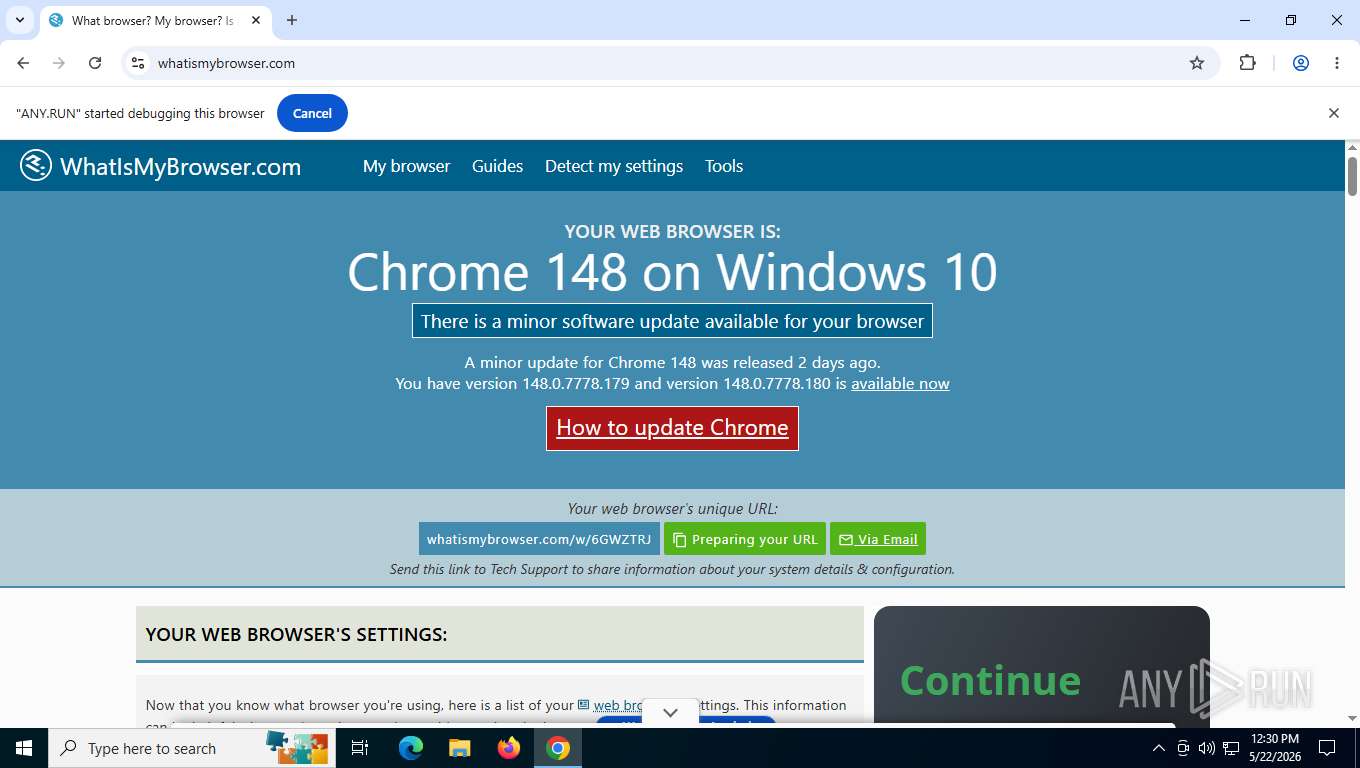
Task: Click the 'YOUR WEB BROWSER'S SETTINGS:' heading
Action: (297, 634)
